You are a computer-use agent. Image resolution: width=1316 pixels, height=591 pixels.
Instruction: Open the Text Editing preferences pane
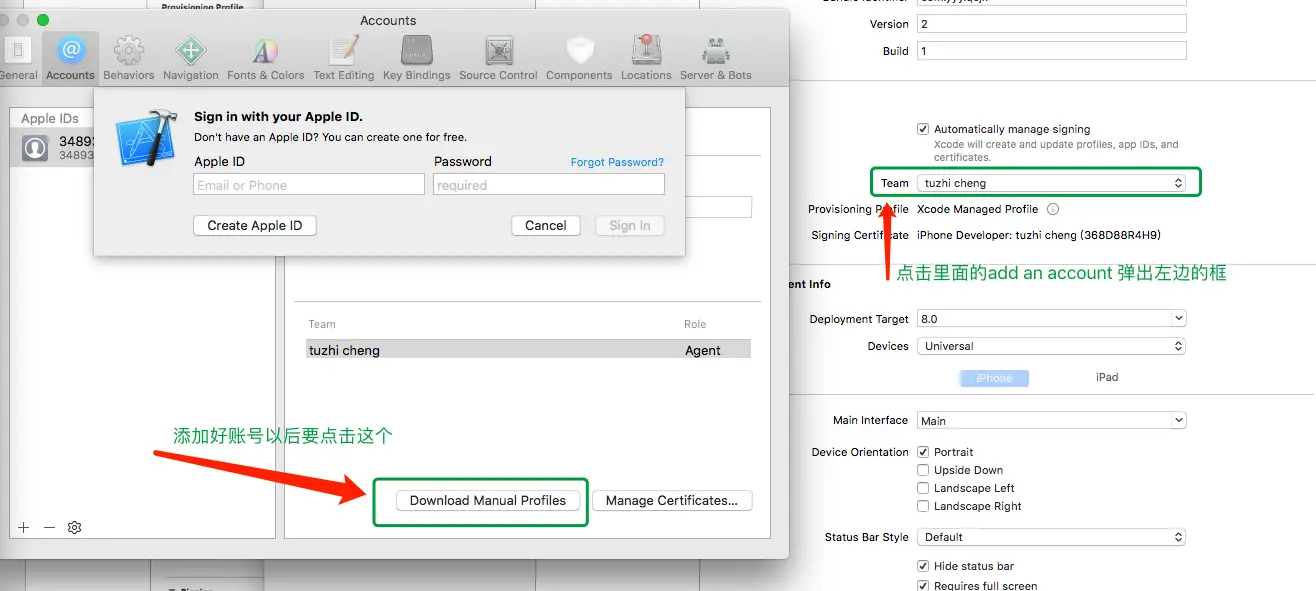point(343,57)
